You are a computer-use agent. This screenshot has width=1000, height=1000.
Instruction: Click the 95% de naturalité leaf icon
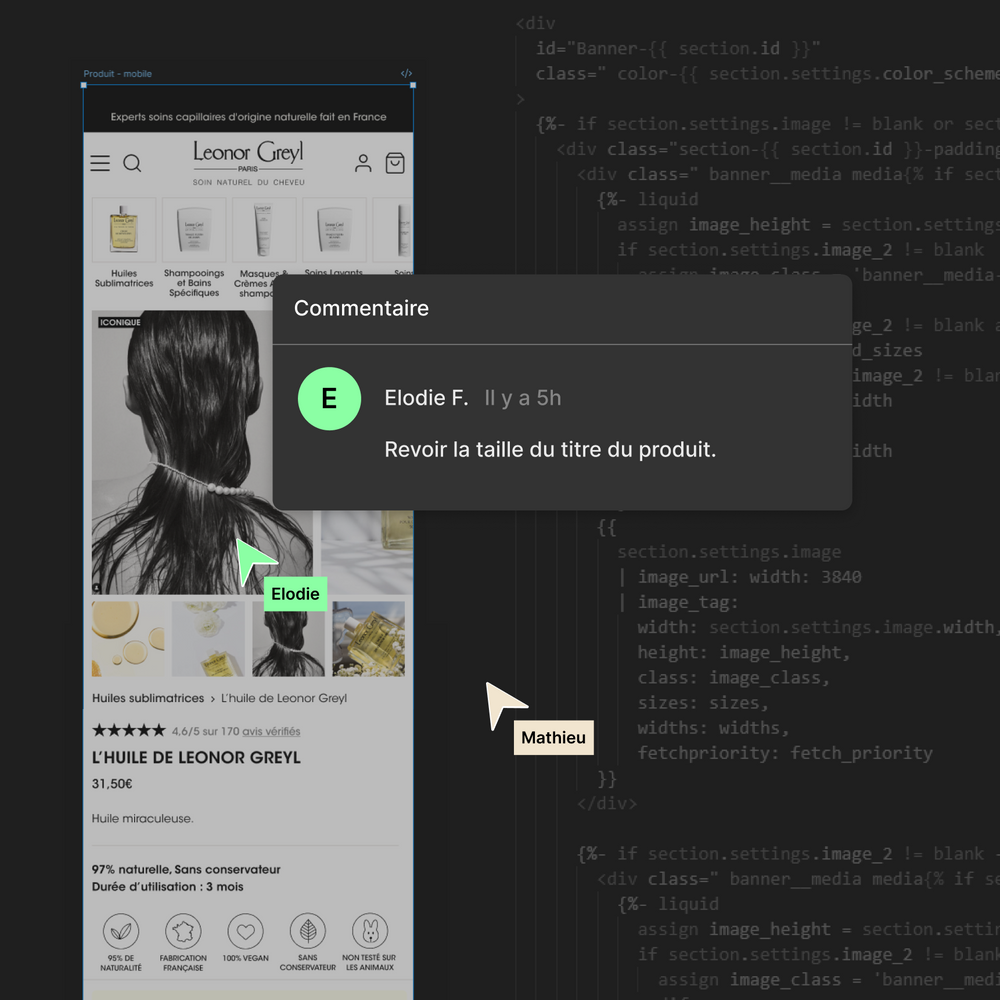tap(121, 931)
